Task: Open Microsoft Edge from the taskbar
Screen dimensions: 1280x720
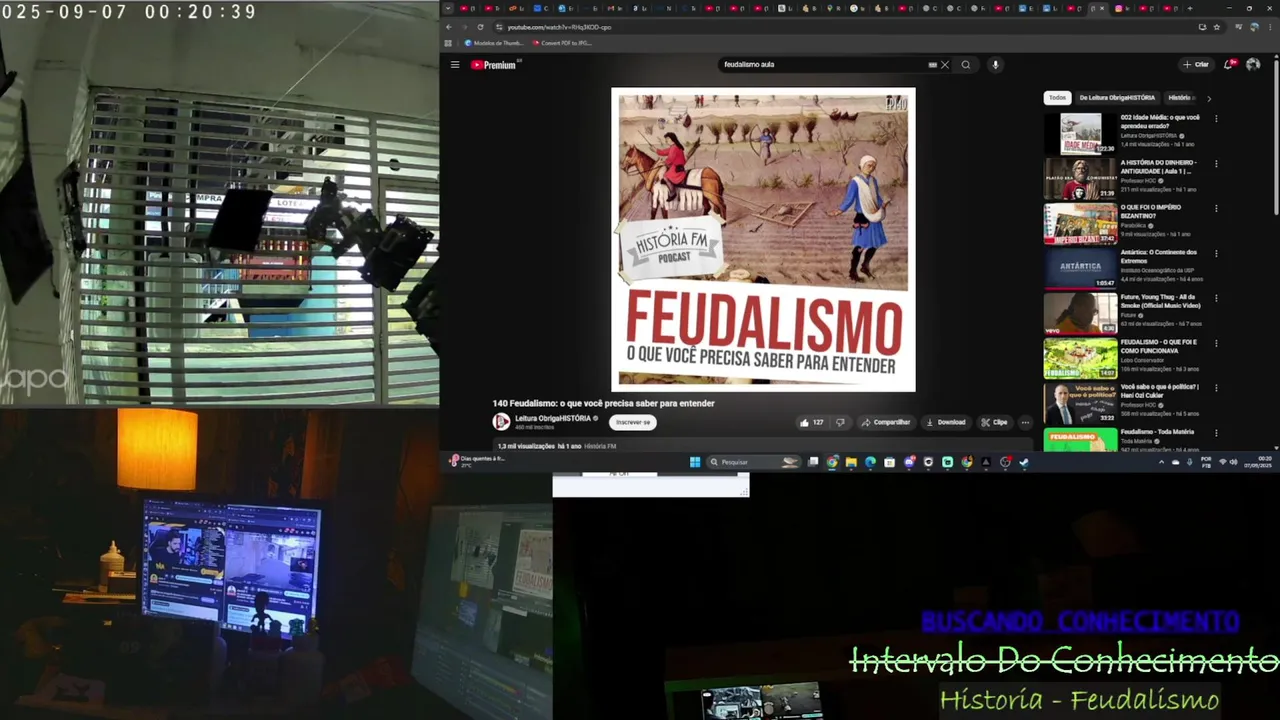Action: 870,462
